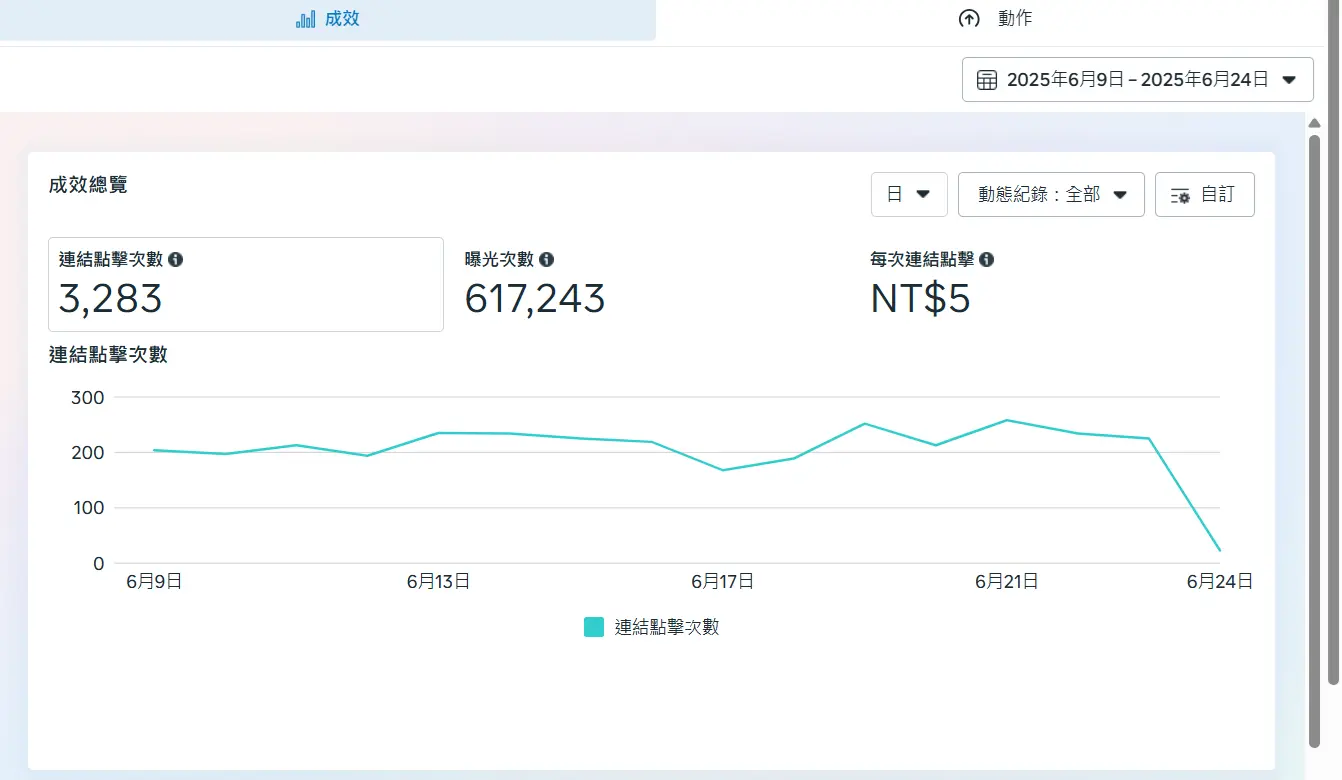
Task: Select the 3,283 link clicks metric card
Action: (x=245, y=285)
